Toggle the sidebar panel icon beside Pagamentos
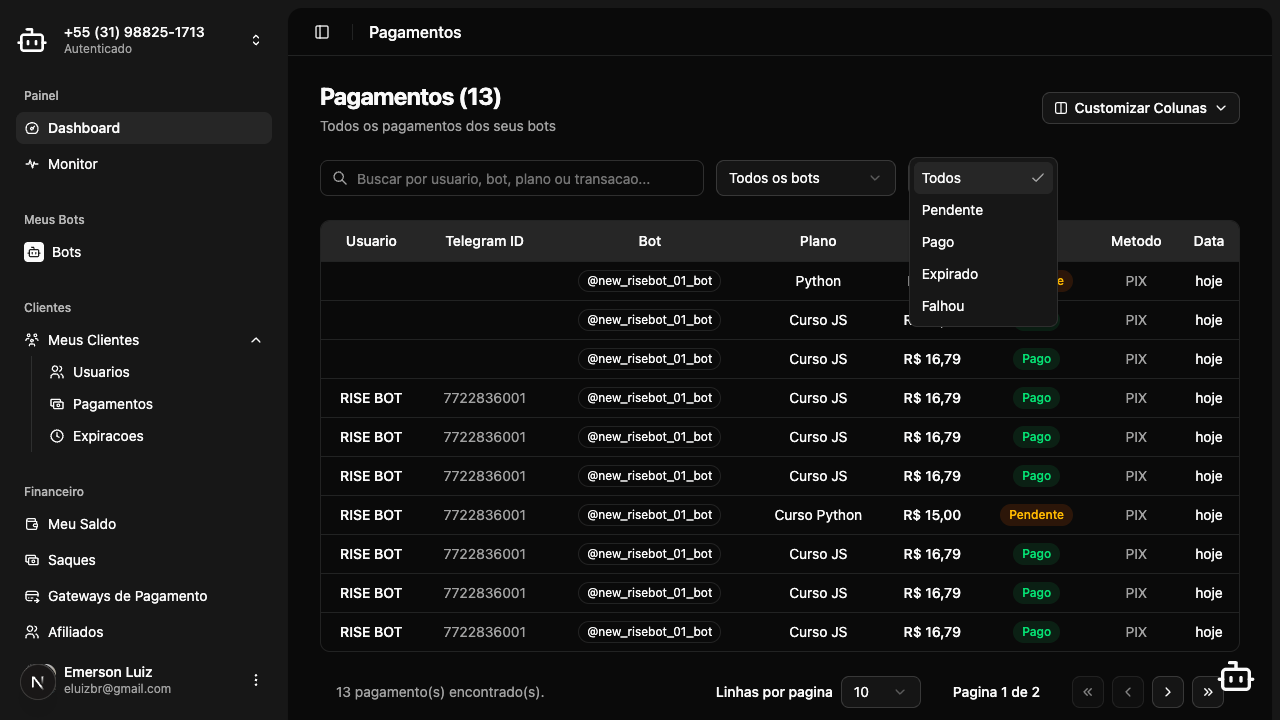The width and height of the screenshot is (1280, 720). tap(322, 32)
